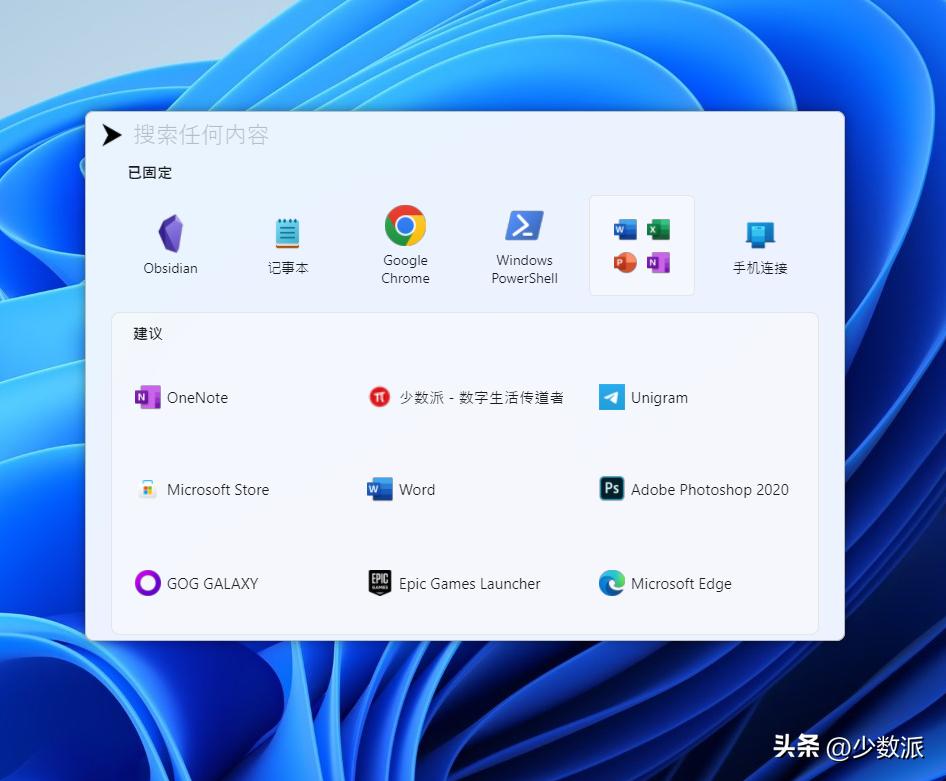Launch pinned Windows PowerShell
The image size is (946, 781).
click(524, 244)
